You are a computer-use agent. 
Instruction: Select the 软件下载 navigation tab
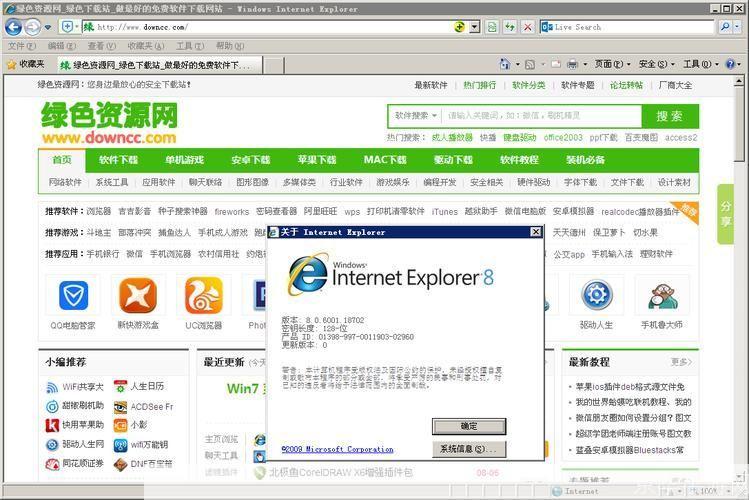tap(118, 160)
